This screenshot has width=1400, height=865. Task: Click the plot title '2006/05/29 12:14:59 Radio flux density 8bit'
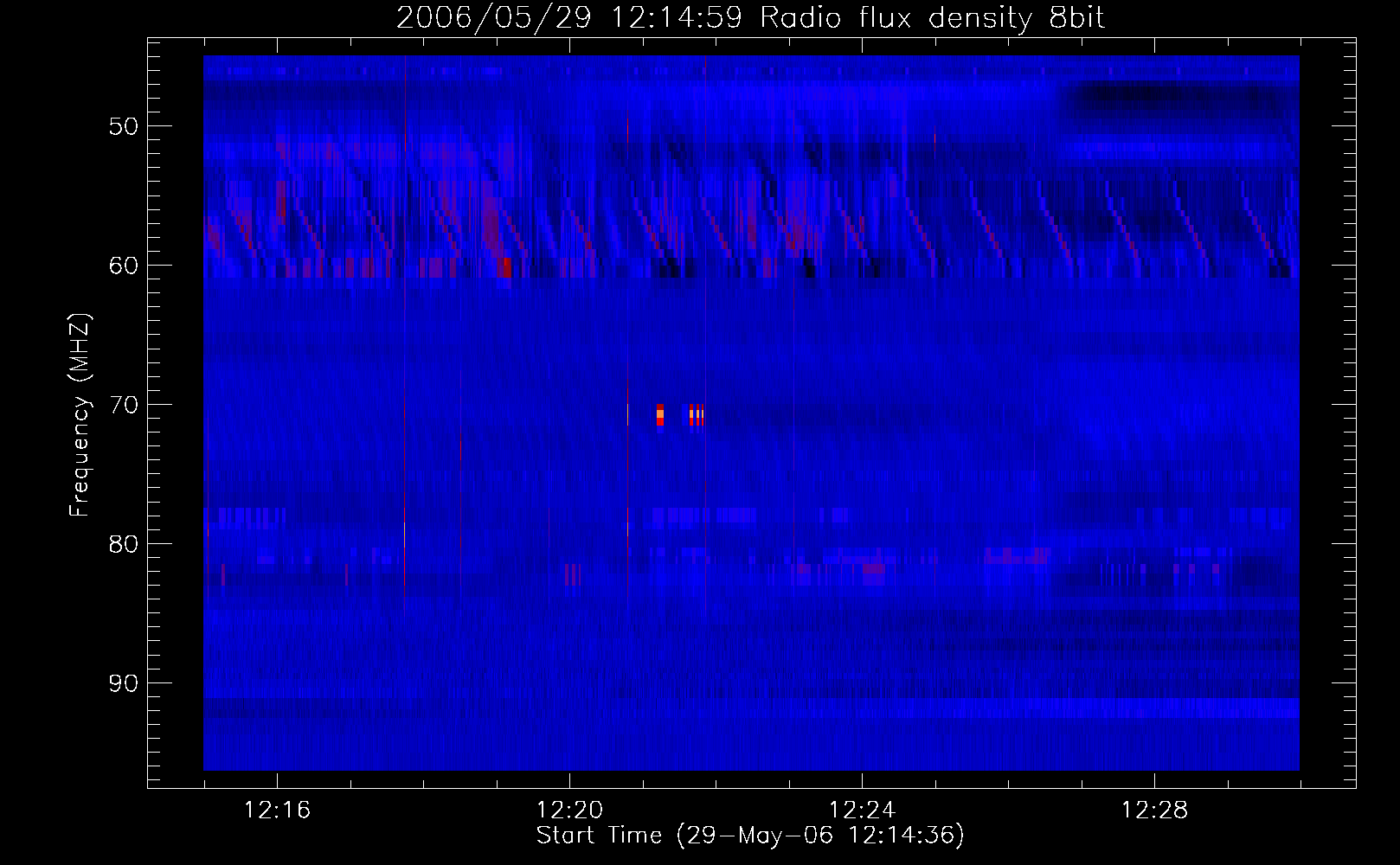[750, 17]
